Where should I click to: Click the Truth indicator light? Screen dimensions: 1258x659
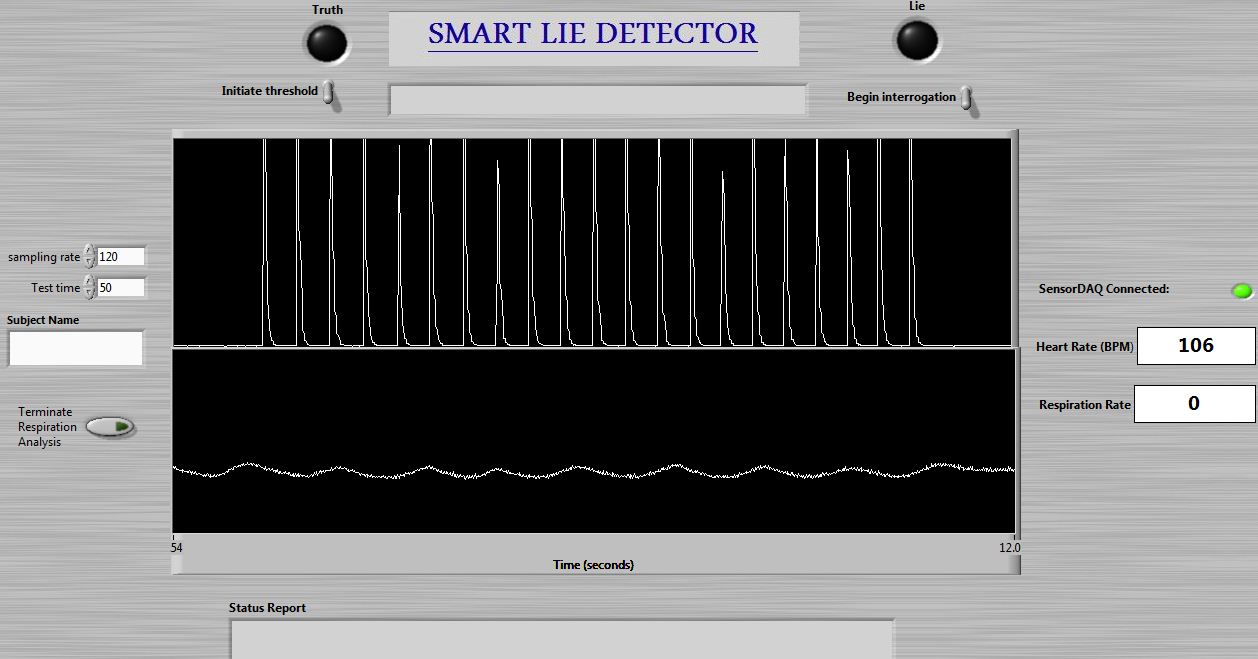326,42
